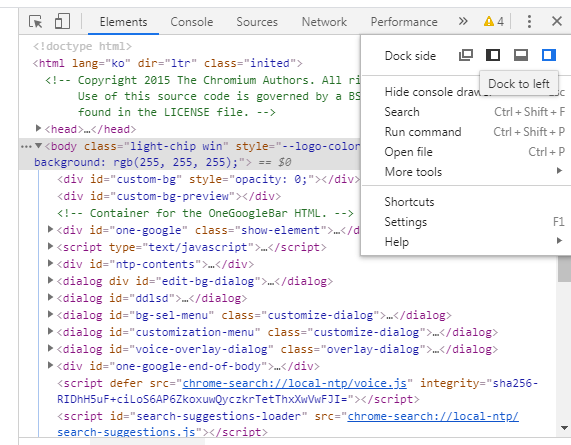Open the Help submenu
571x445 pixels.
[x=466, y=242]
